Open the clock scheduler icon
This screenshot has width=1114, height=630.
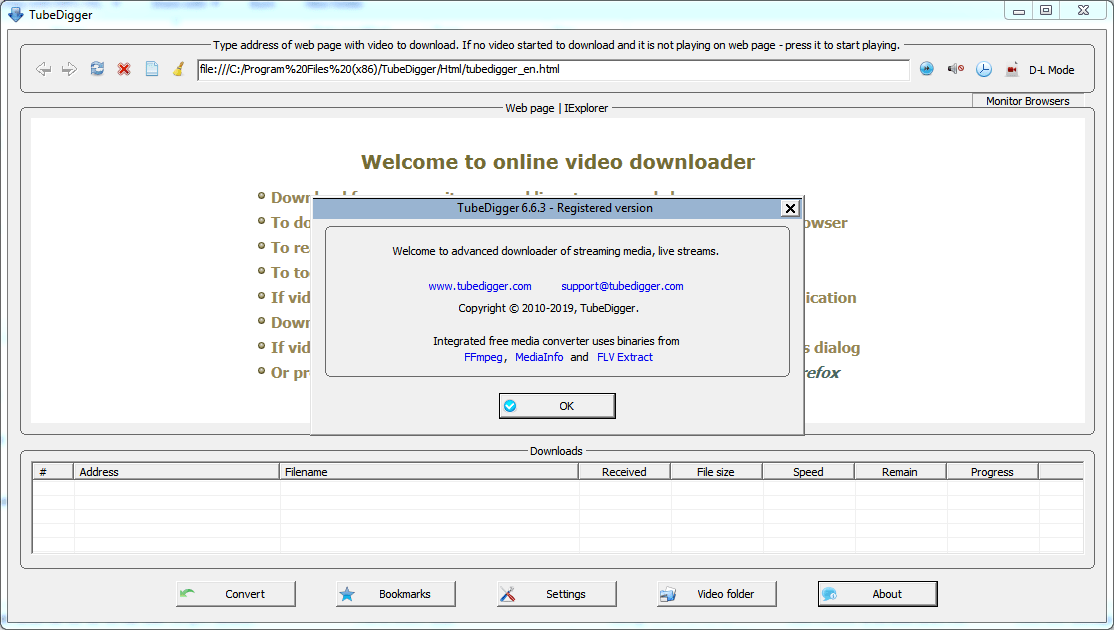click(x=983, y=69)
